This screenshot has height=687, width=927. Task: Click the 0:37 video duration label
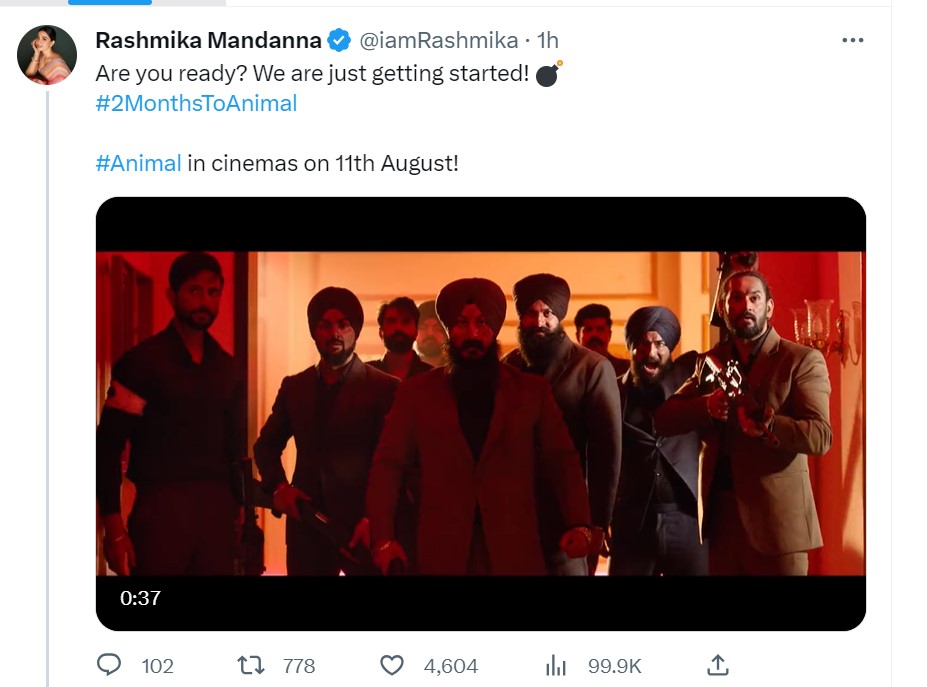[x=140, y=599]
